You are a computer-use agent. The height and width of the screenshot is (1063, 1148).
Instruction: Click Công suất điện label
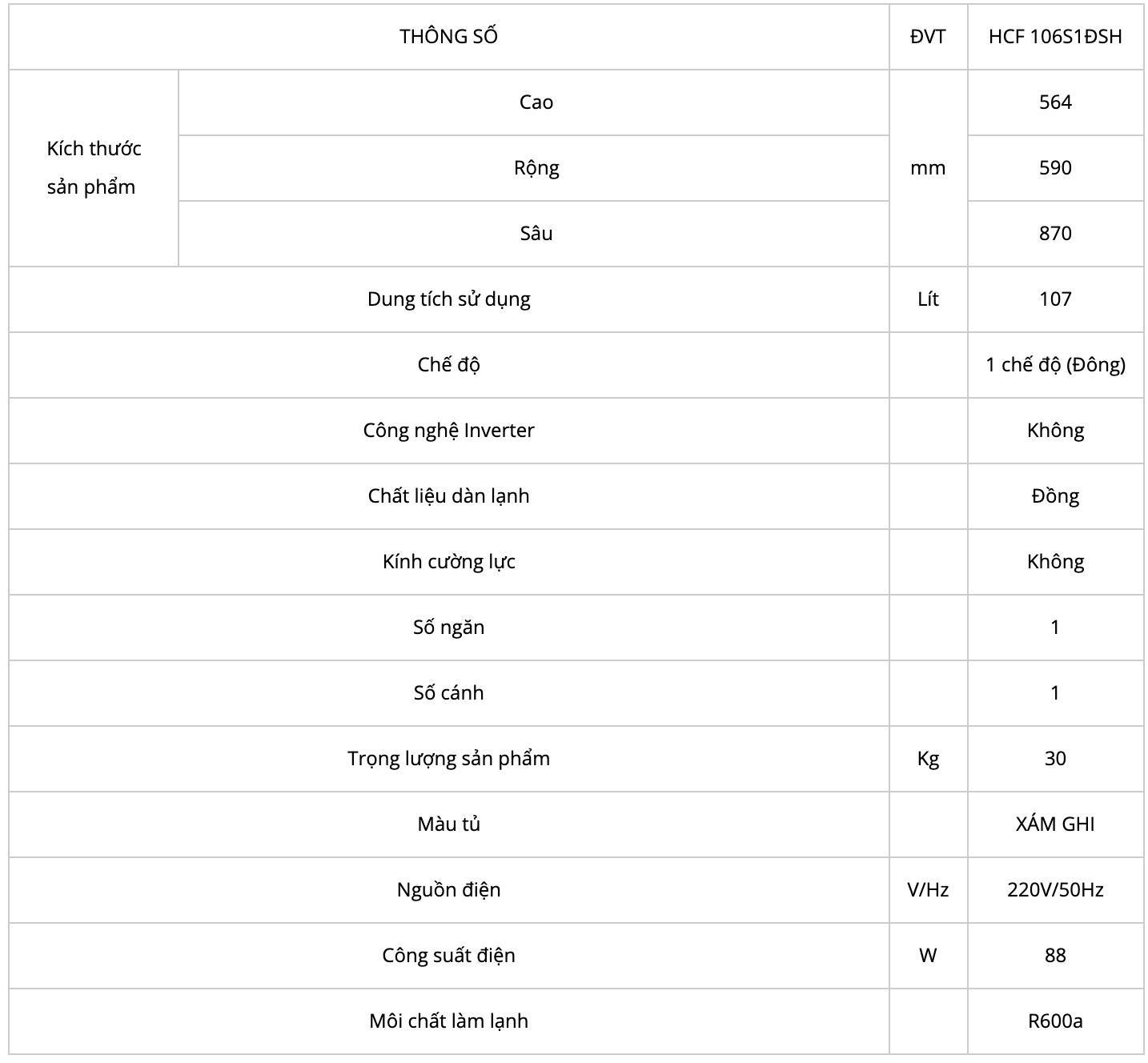click(448, 956)
